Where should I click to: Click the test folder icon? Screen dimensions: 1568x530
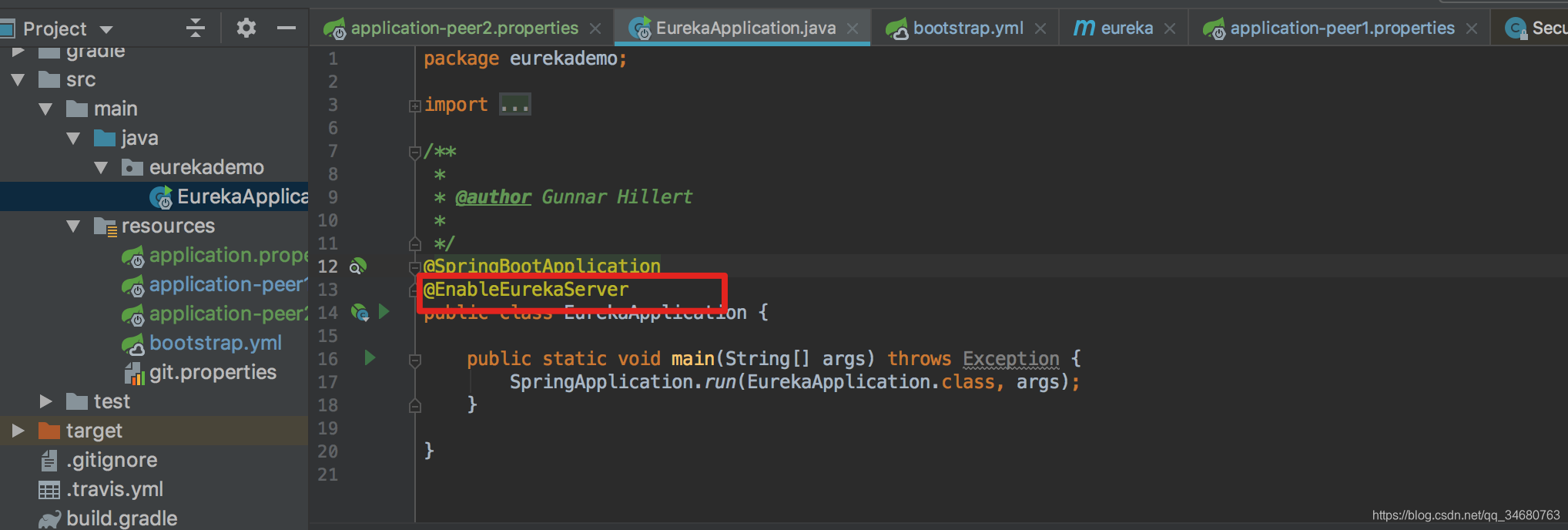pos(77,401)
